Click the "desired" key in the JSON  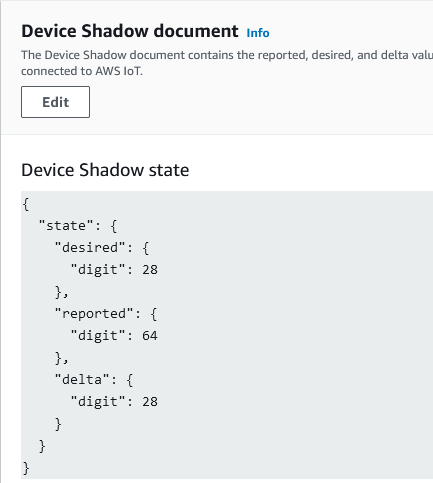90,248
